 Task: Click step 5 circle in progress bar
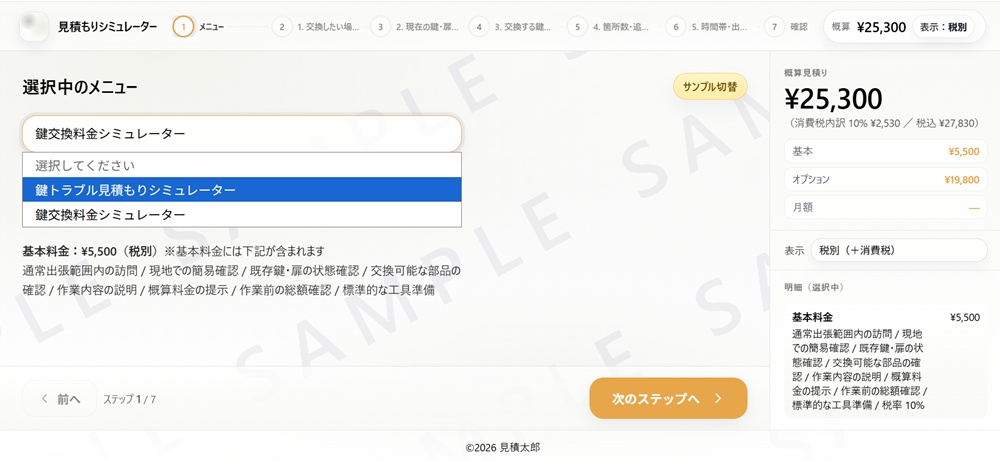coord(577,26)
